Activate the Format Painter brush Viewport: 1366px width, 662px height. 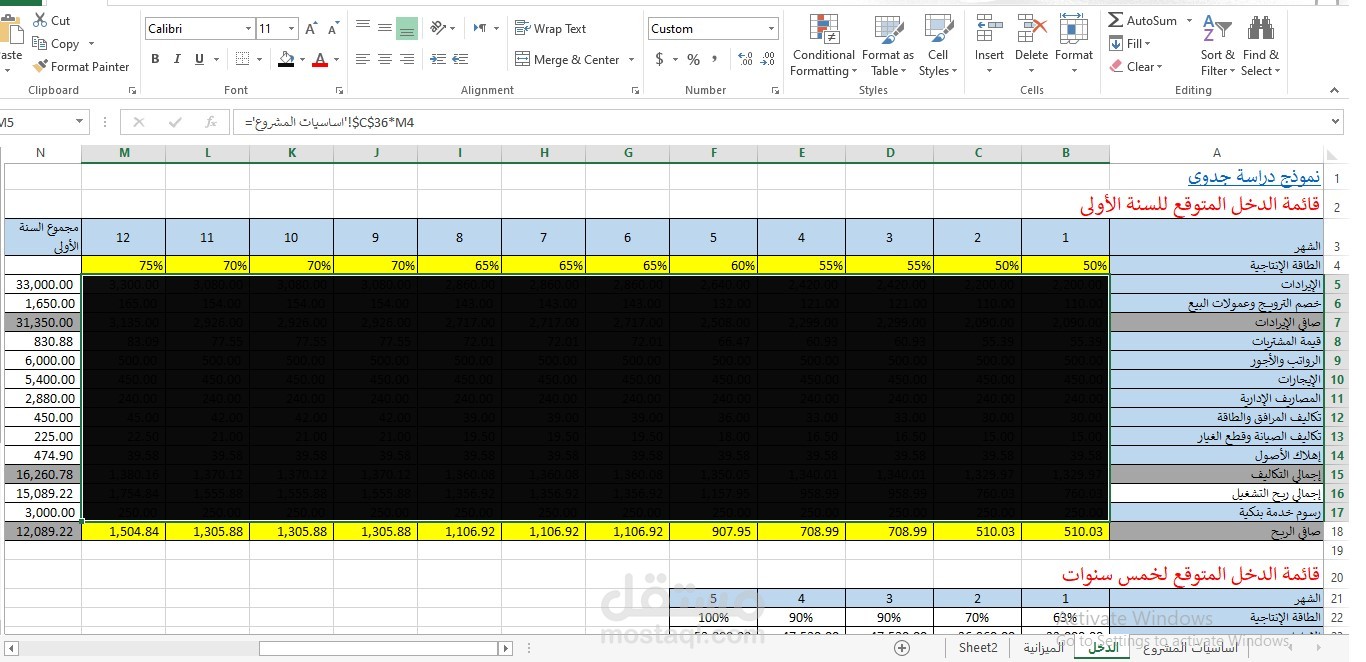[x=40, y=67]
